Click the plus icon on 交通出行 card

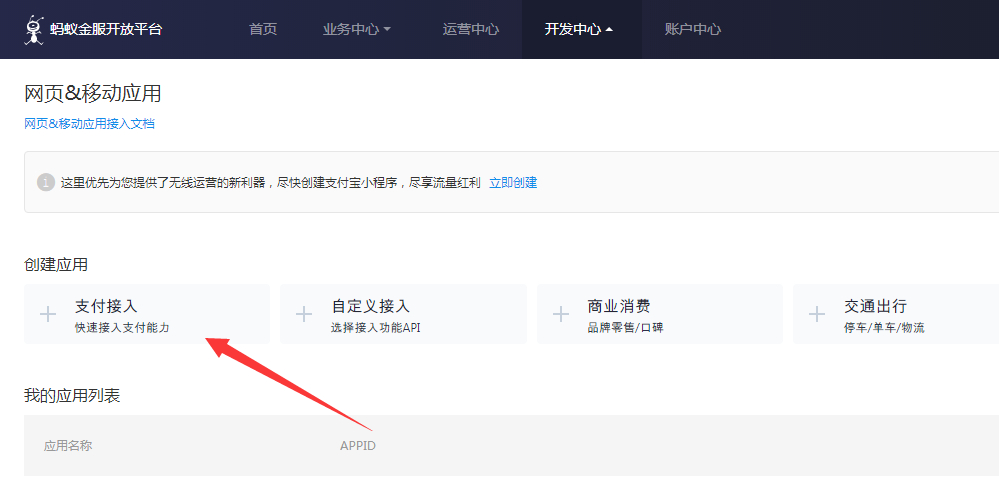pyautogui.click(x=817, y=315)
